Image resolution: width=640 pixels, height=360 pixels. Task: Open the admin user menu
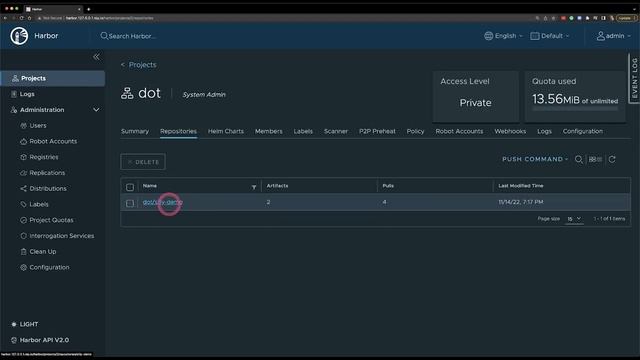[x=613, y=36]
